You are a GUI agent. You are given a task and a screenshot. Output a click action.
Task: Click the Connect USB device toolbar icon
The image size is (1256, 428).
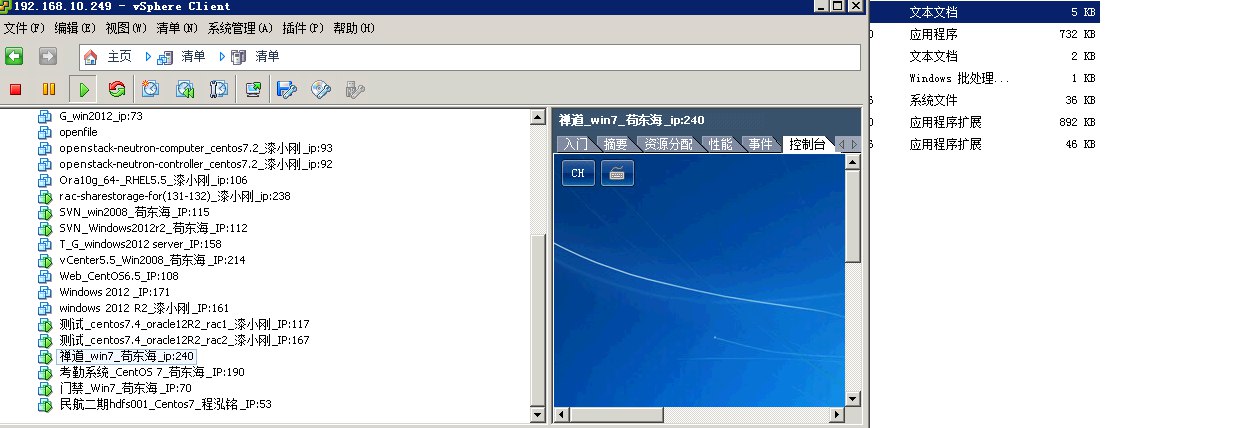[x=354, y=90]
